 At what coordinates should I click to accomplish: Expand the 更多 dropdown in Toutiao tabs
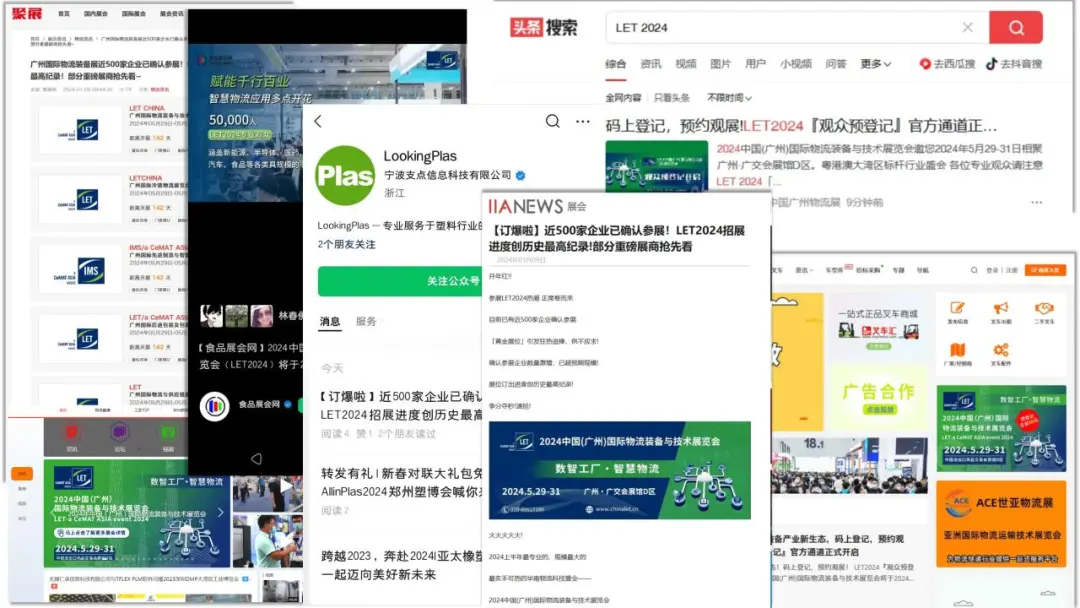coord(875,64)
